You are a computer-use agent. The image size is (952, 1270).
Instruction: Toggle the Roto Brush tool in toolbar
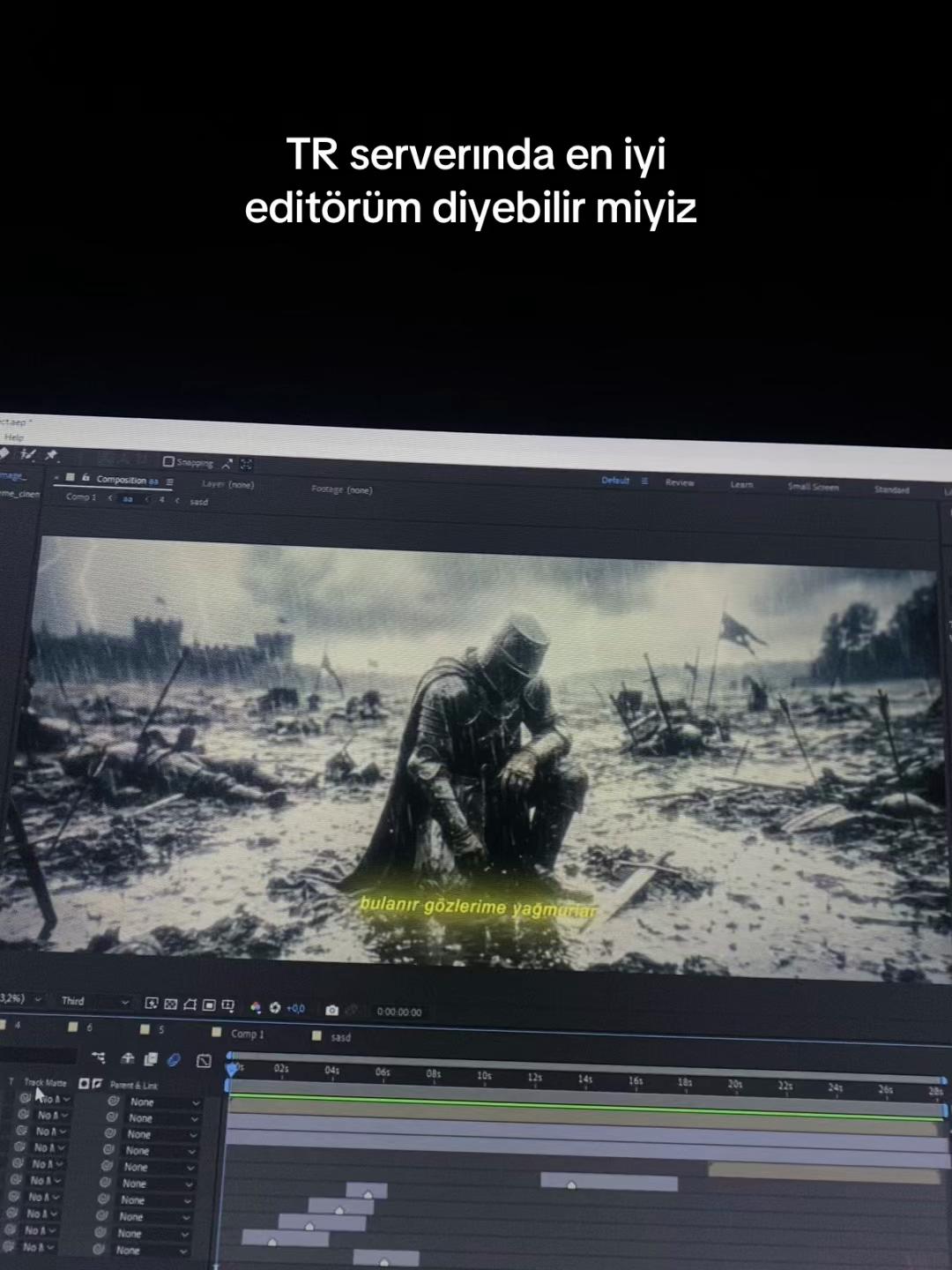[27, 454]
